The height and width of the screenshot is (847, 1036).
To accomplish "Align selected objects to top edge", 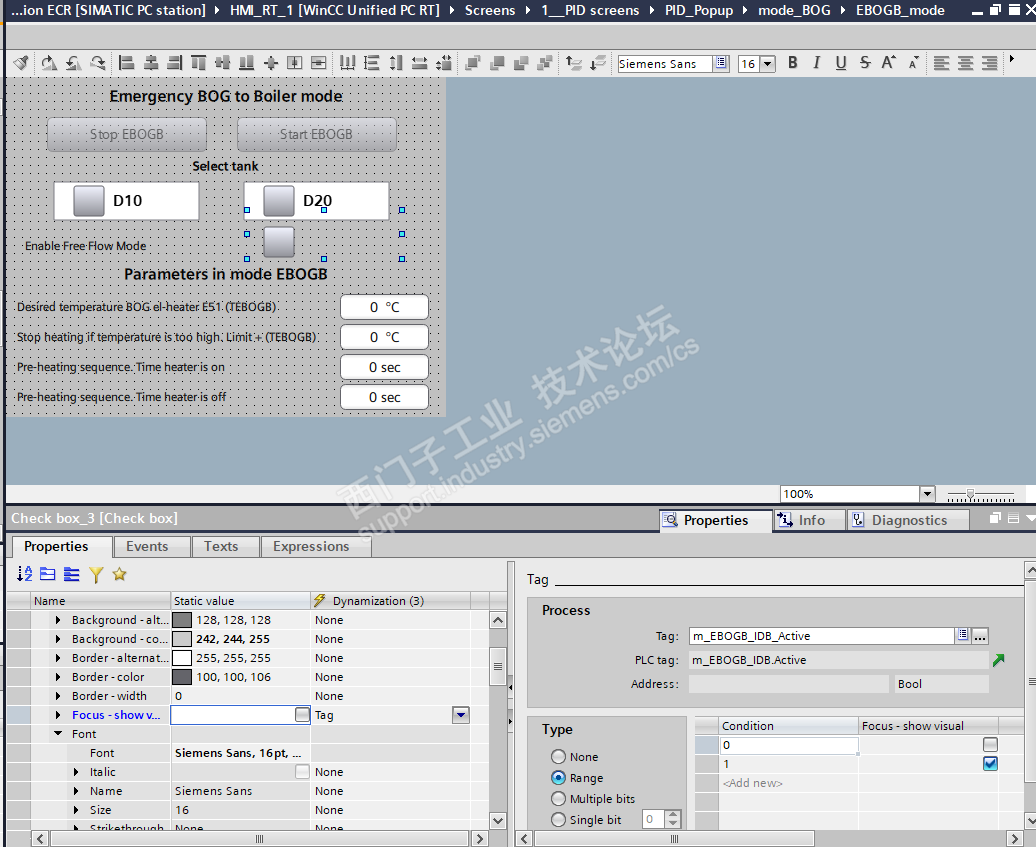I will 198,63.
